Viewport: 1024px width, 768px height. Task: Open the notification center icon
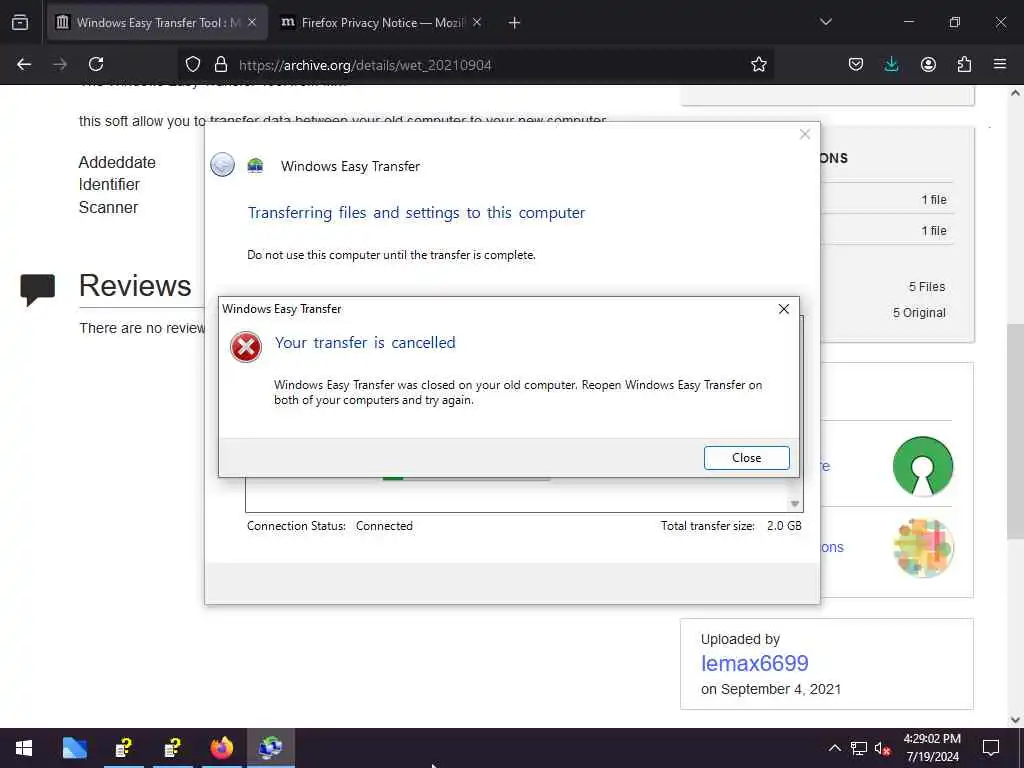click(x=991, y=748)
